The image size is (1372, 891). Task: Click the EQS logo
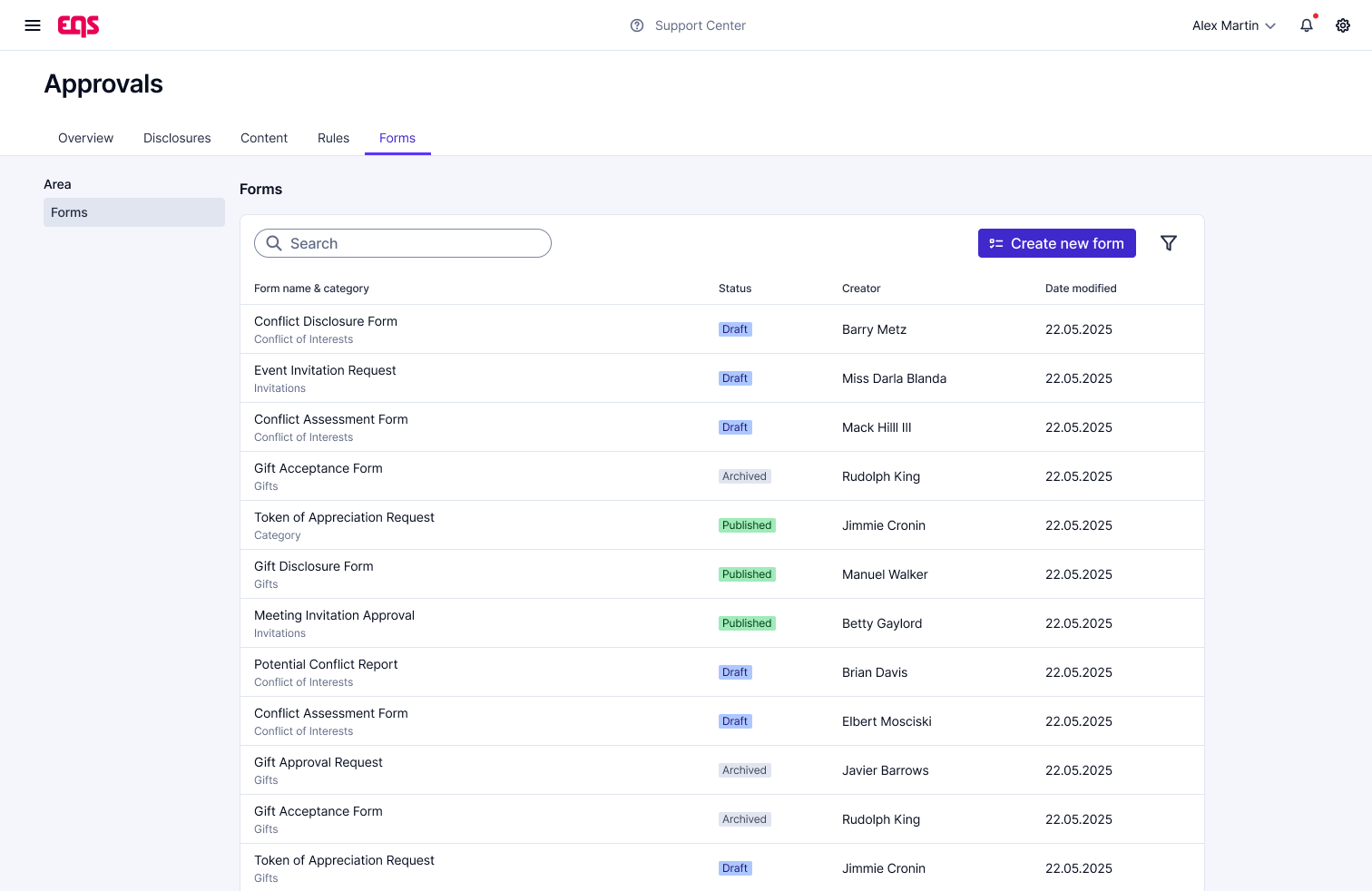[79, 25]
